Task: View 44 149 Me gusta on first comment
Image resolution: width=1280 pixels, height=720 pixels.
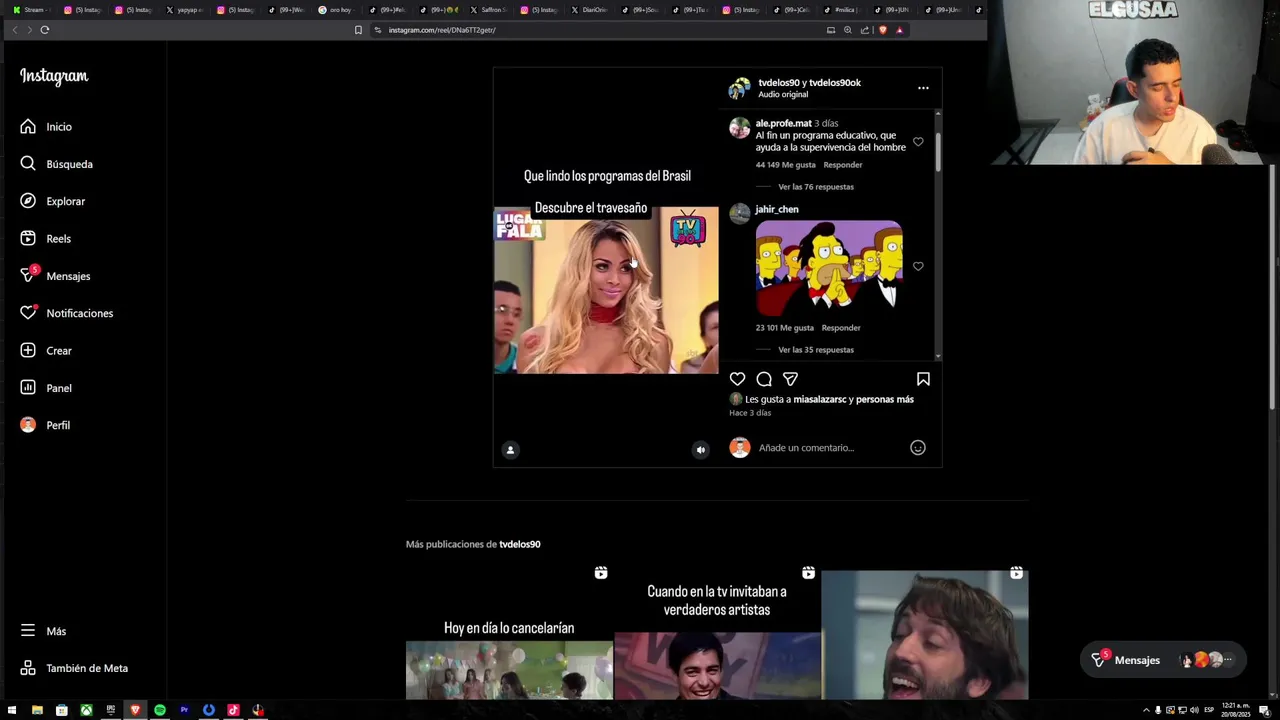Action: point(785,165)
